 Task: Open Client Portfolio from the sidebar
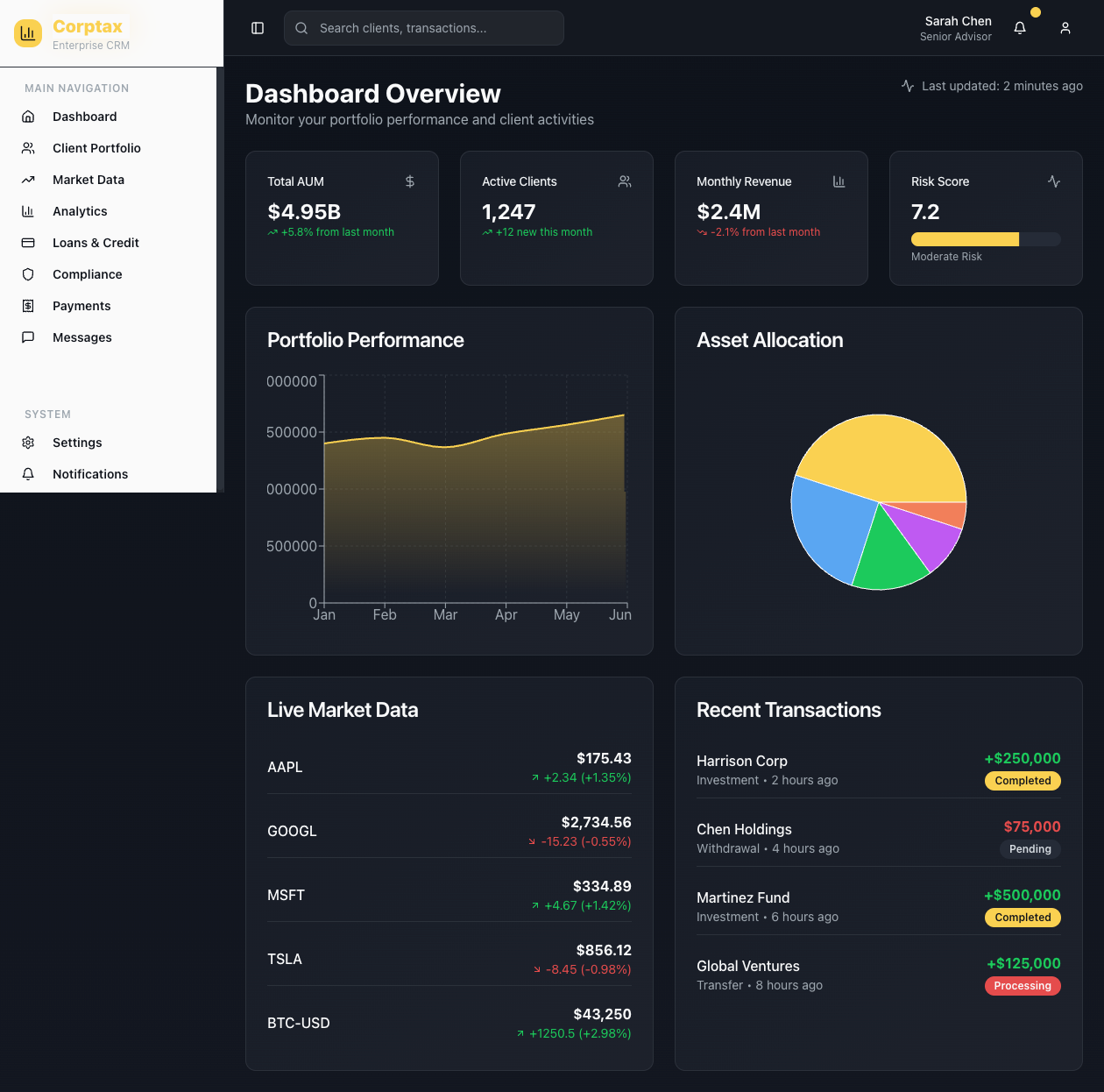96,148
